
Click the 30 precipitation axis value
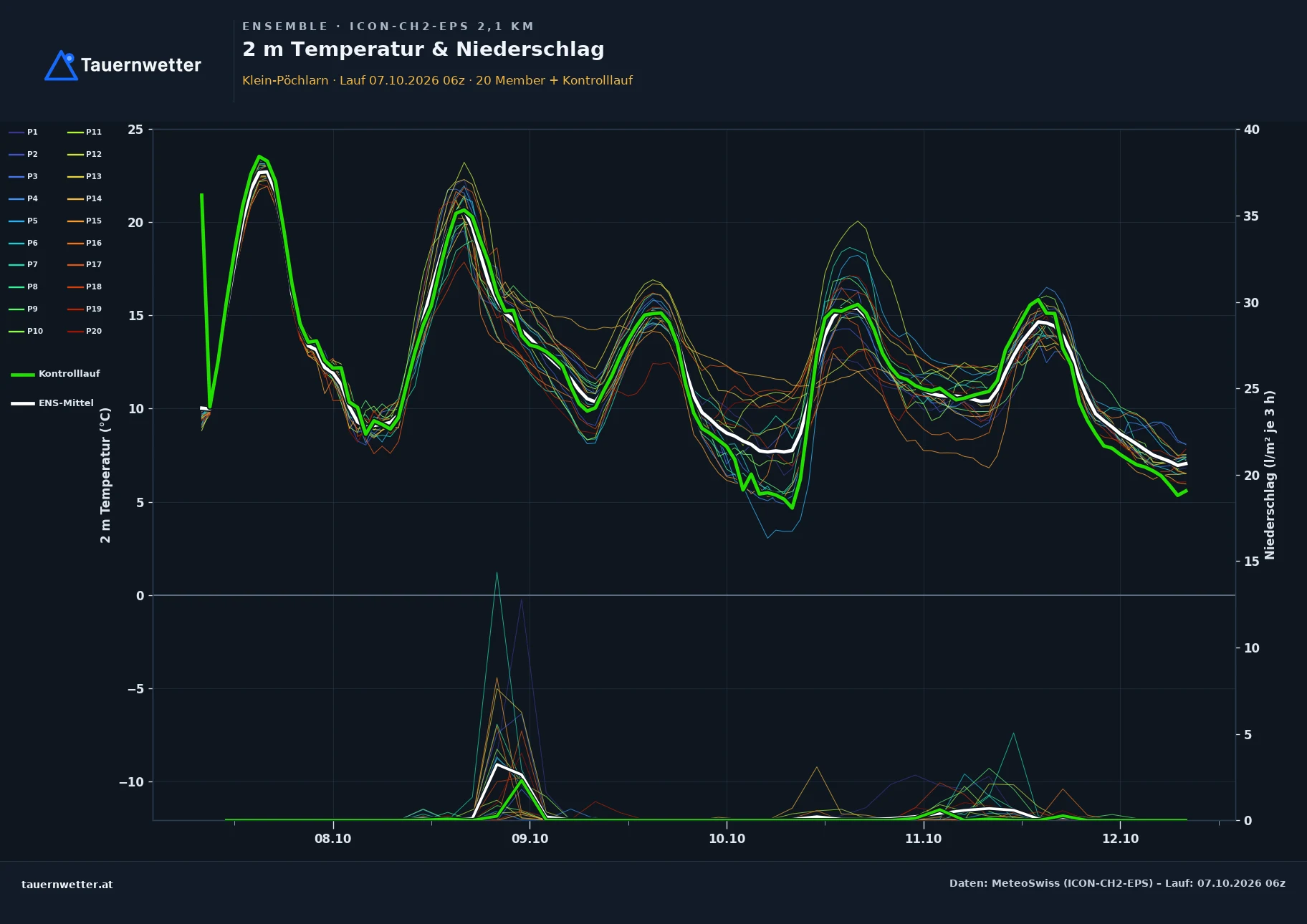point(1252,303)
